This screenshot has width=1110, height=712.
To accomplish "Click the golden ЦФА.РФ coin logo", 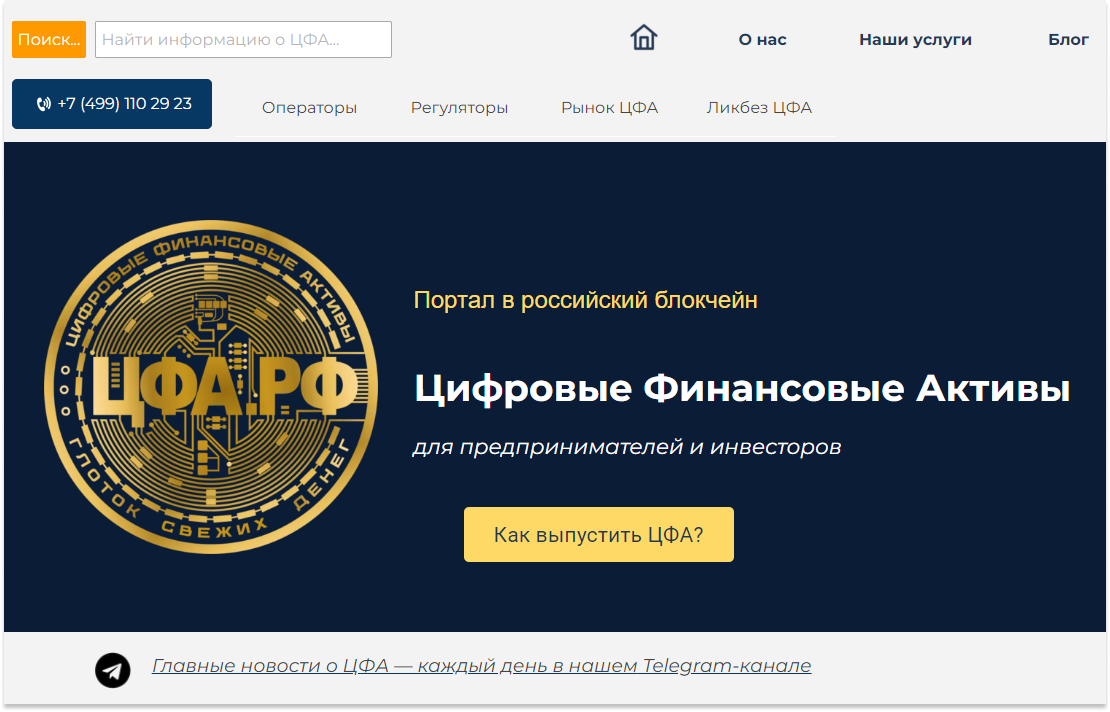I will [x=211, y=386].
